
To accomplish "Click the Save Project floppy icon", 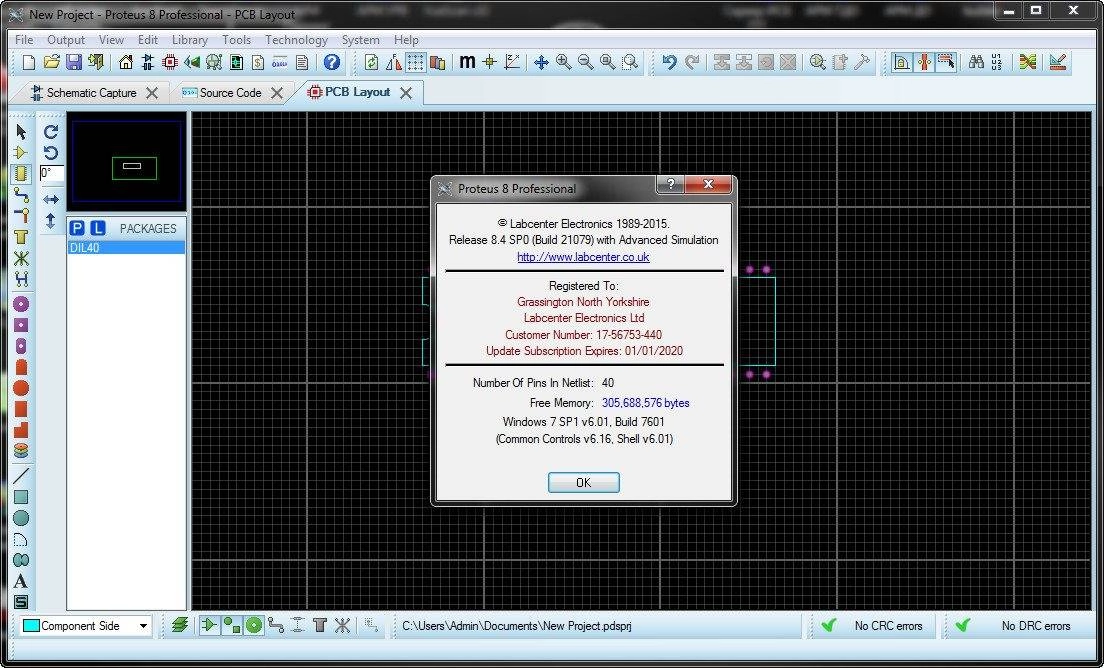I will [x=74, y=63].
